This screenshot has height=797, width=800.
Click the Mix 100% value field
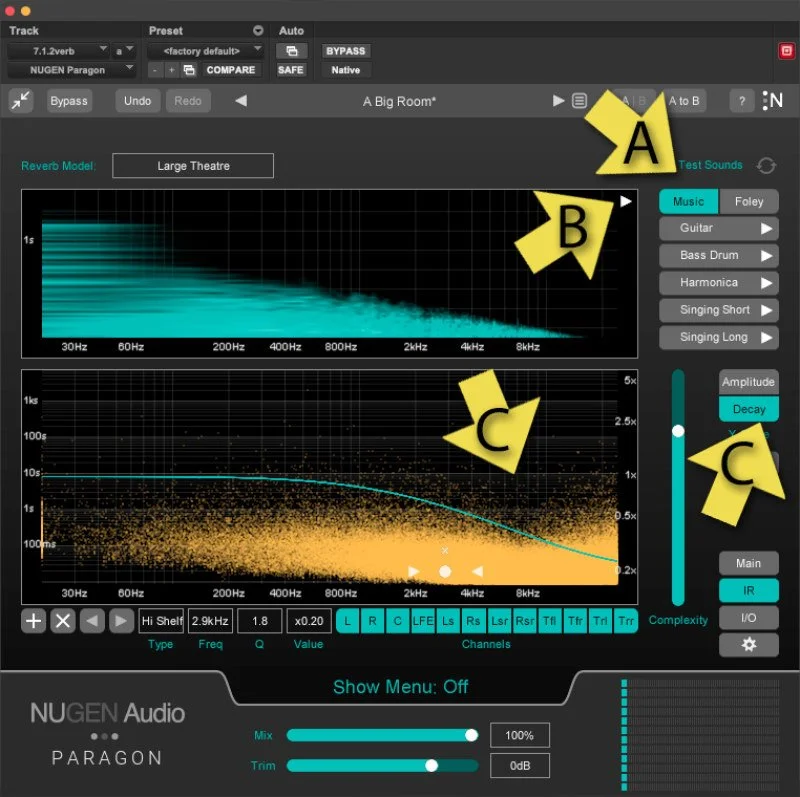coord(519,735)
